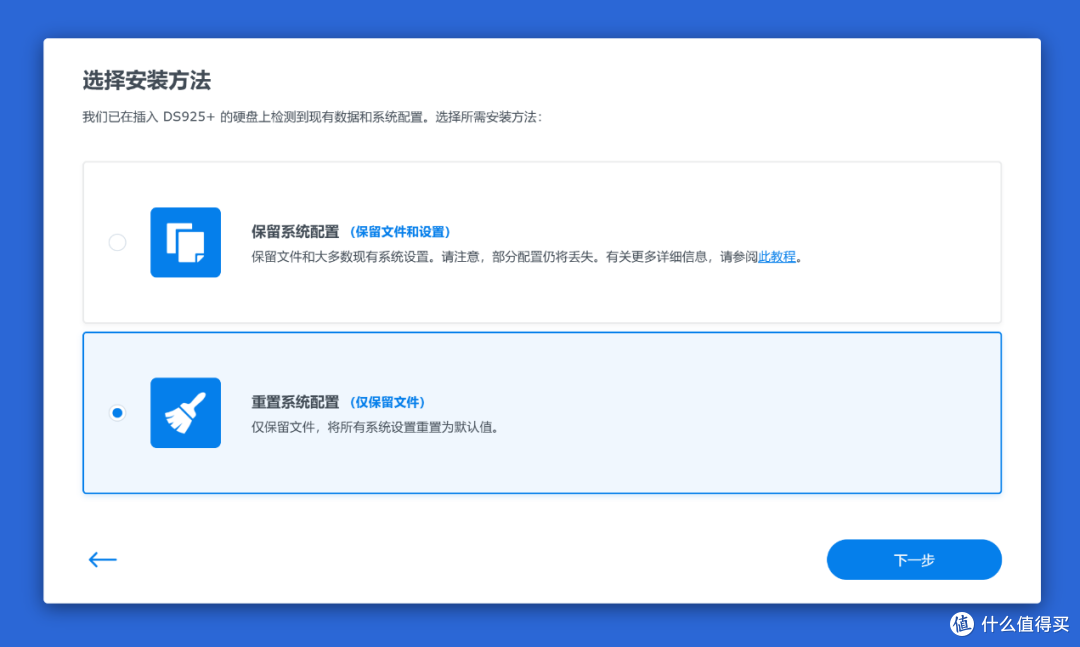Click the blue copy-files icon for 保留系统配置
The height and width of the screenshot is (647, 1080).
click(x=185, y=243)
